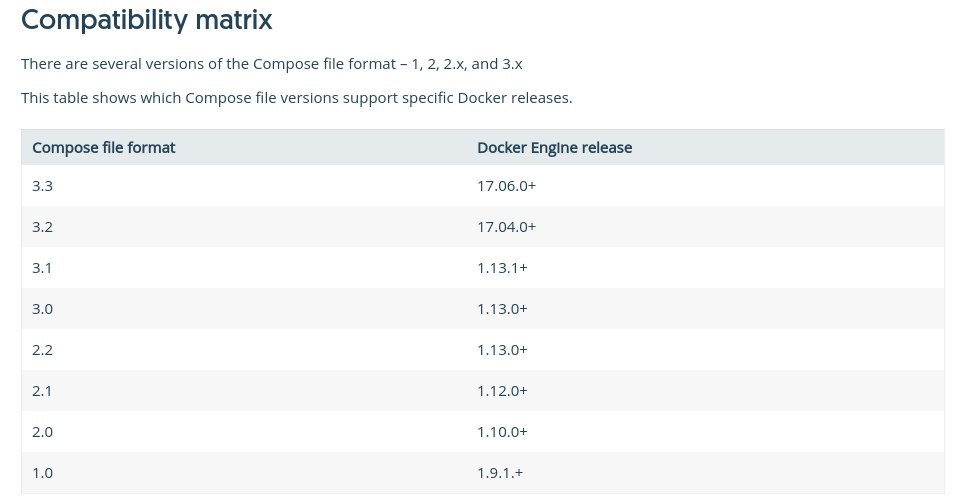Click the Compose file format column header

[x=104, y=148]
